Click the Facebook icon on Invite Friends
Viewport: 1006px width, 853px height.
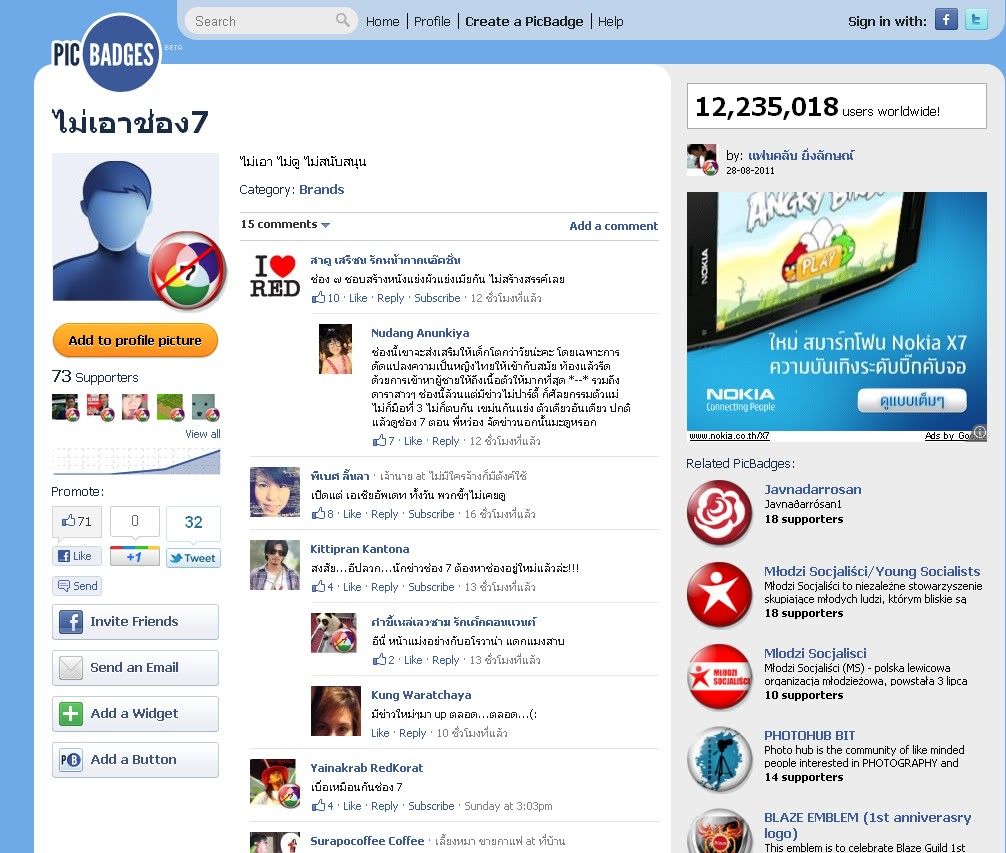point(71,621)
